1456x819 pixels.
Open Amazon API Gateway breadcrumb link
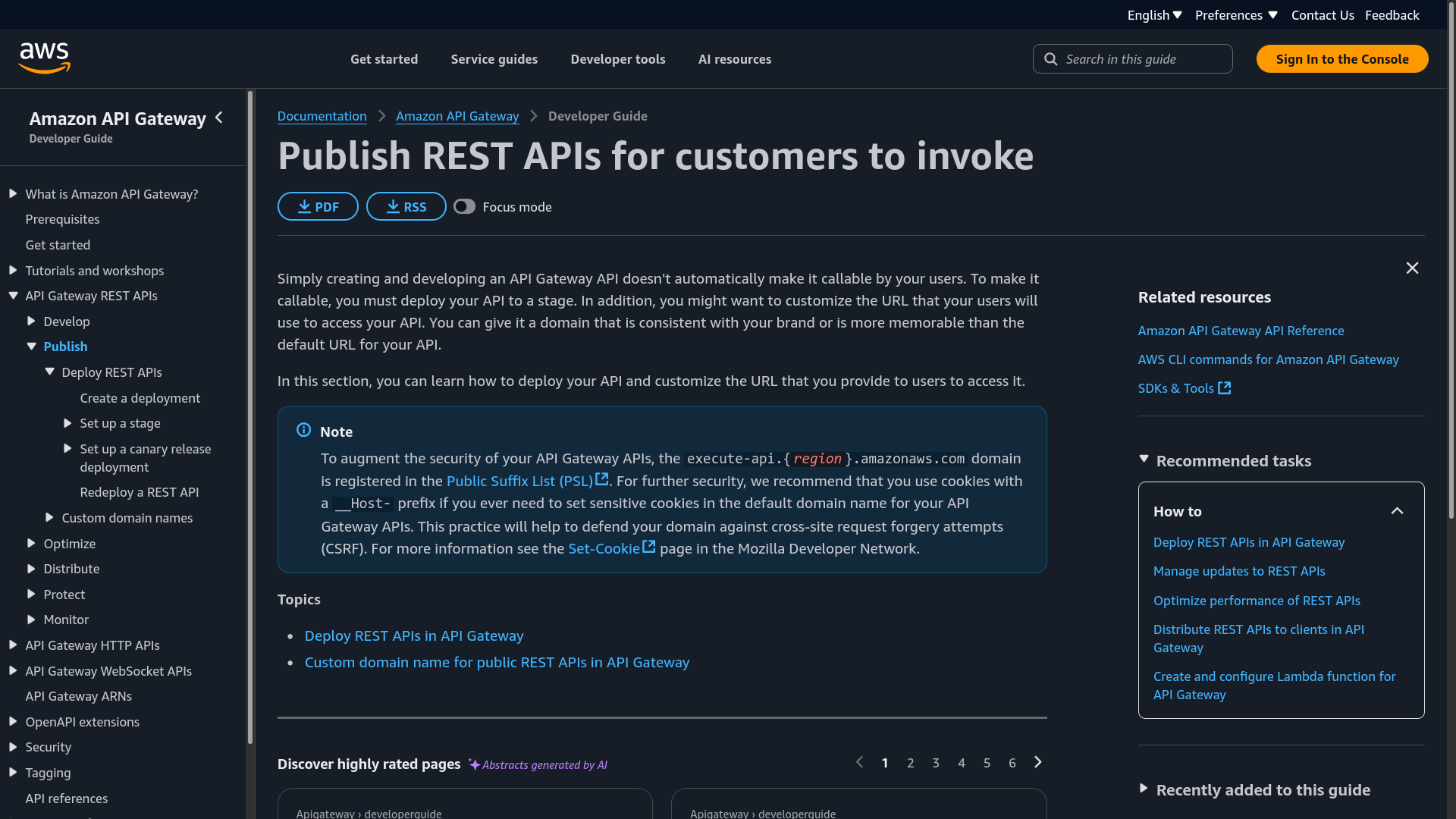click(x=457, y=116)
